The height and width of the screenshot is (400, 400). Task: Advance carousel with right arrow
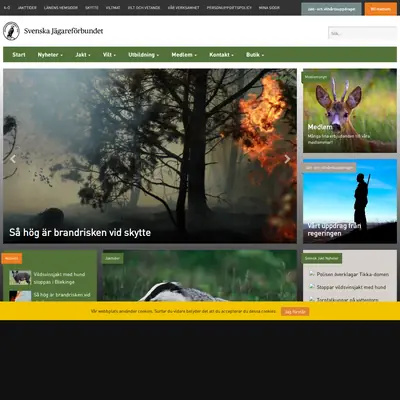click(287, 159)
